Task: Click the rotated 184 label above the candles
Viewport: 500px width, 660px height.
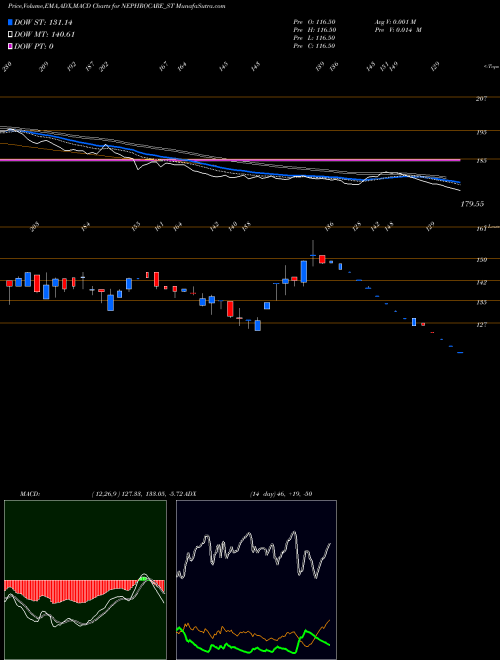Action: (x=86, y=227)
